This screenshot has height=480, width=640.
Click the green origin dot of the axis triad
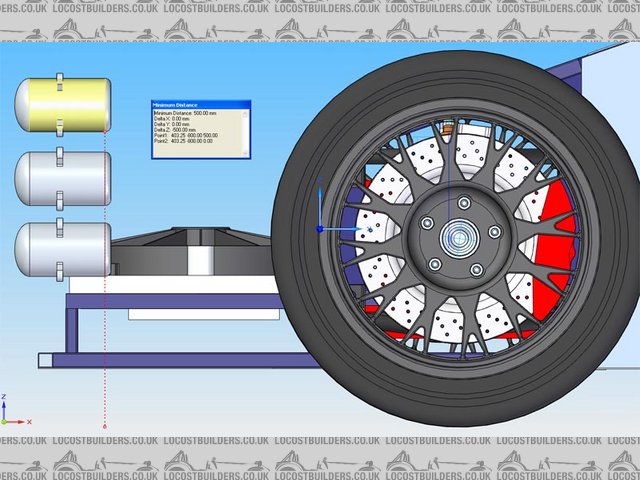click(x=4, y=422)
